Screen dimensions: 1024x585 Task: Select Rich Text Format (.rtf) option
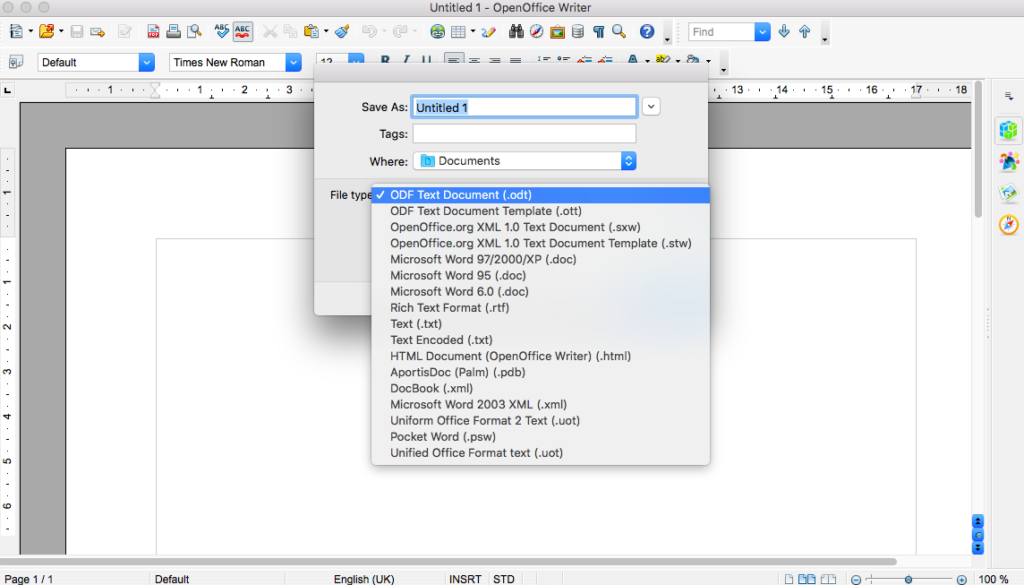click(x=449, y=308)
